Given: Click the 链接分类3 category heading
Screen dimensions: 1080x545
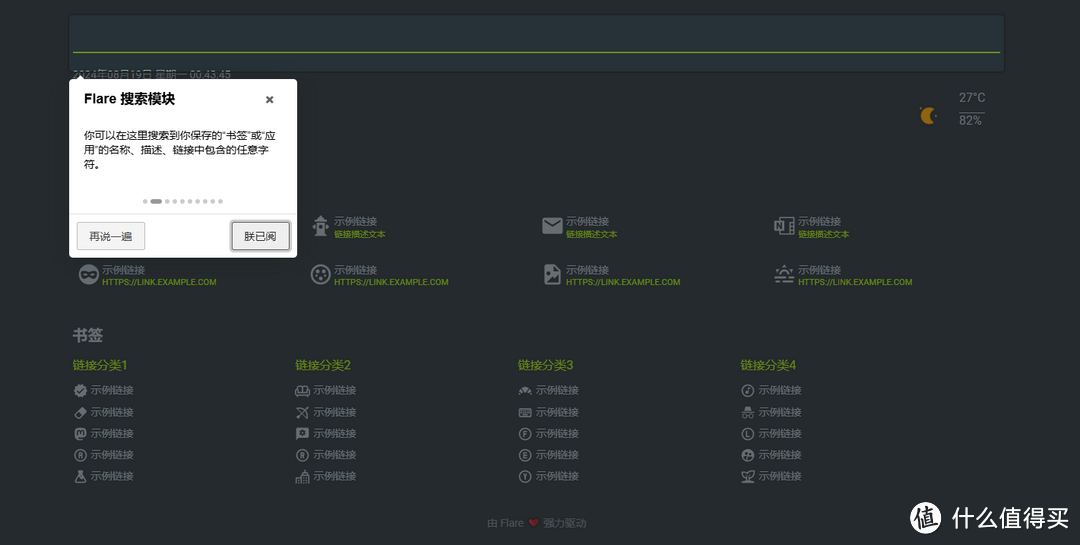Looking at the screenshot, I should [545, 365].
